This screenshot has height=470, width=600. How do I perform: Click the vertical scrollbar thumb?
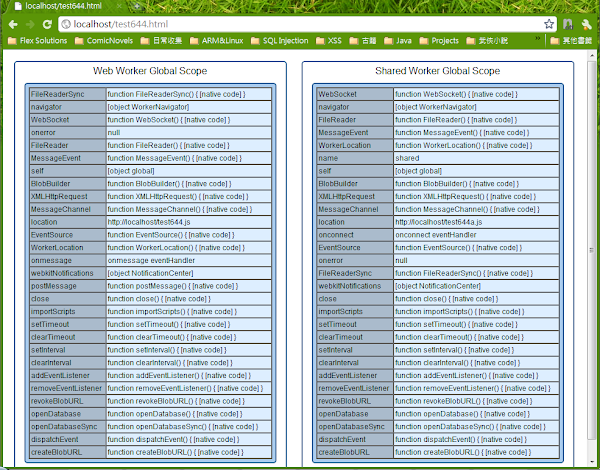click(592, 249)
